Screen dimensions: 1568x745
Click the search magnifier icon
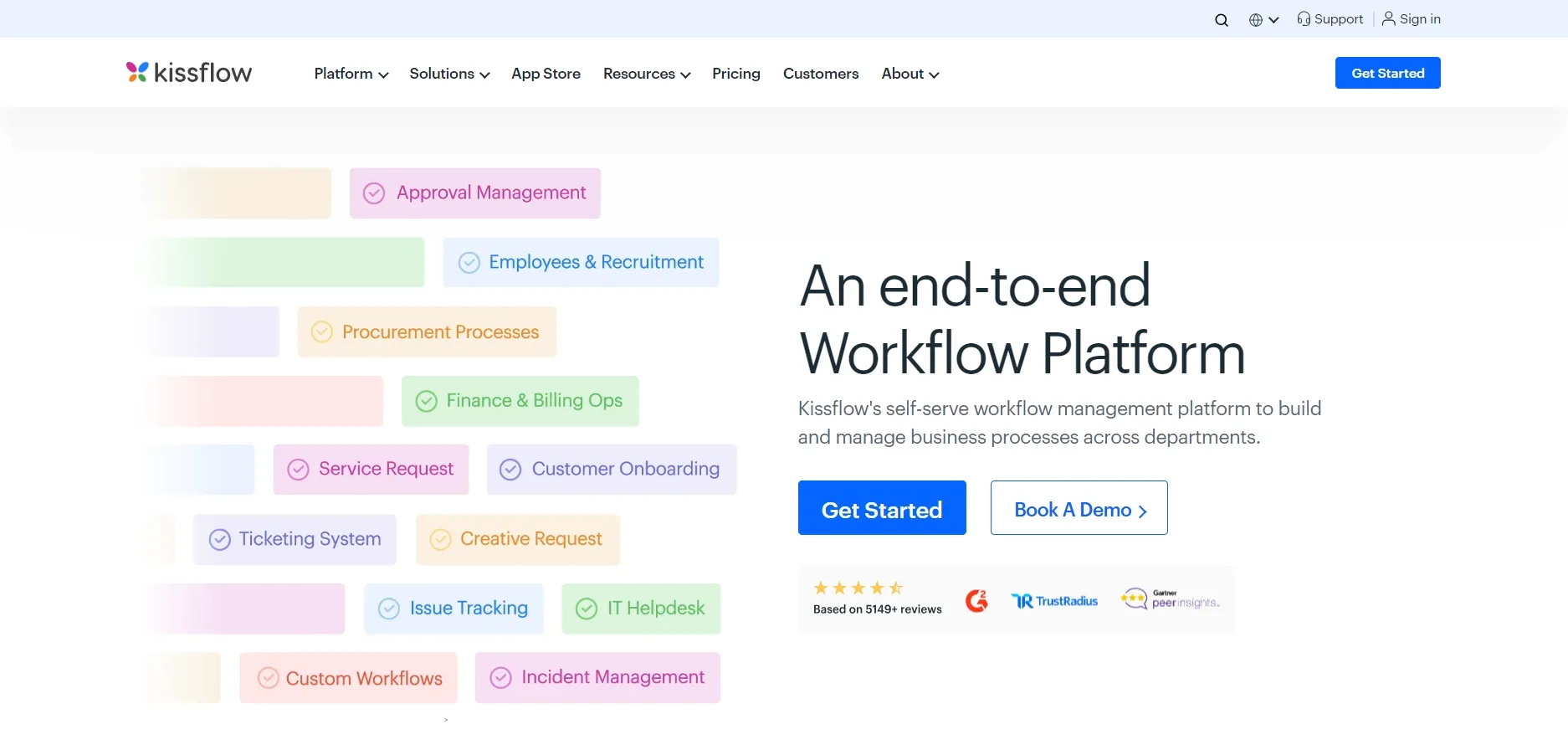(x=1222, y=20)
